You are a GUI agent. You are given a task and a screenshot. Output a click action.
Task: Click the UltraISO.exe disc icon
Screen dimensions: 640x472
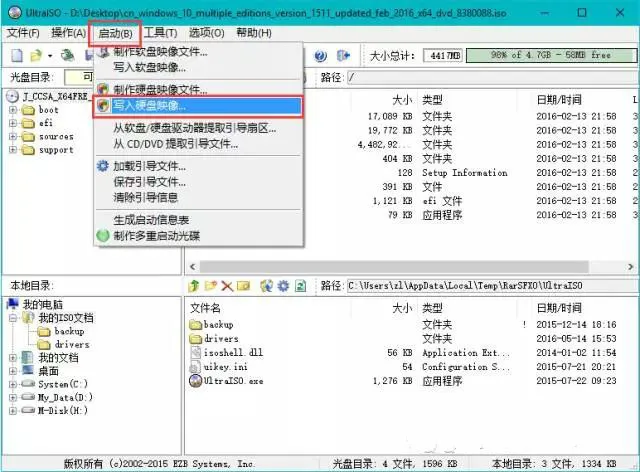[x=196, y=381]
